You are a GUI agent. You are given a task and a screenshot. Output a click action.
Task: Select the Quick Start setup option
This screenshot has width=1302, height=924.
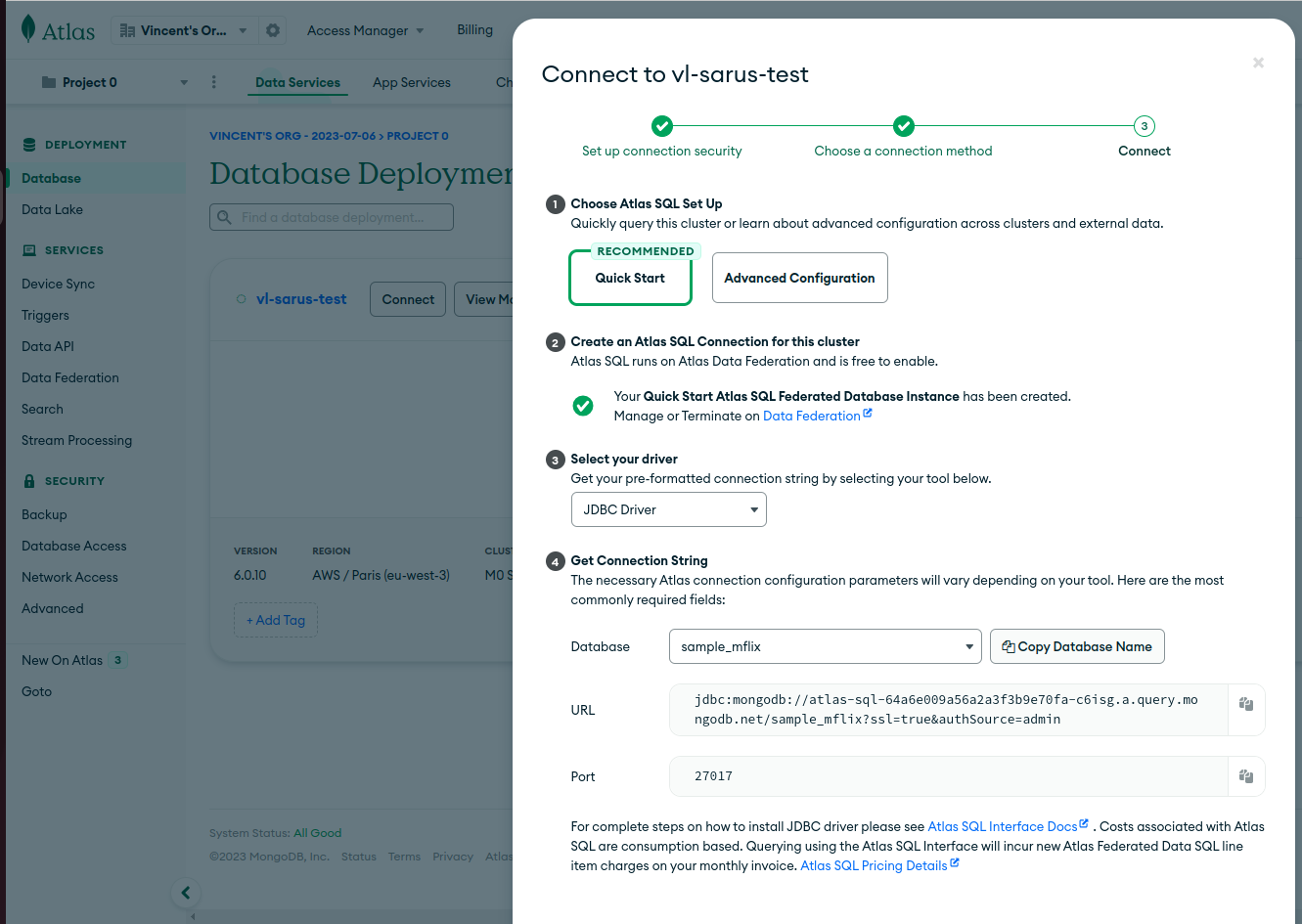[x=630, y=278]
